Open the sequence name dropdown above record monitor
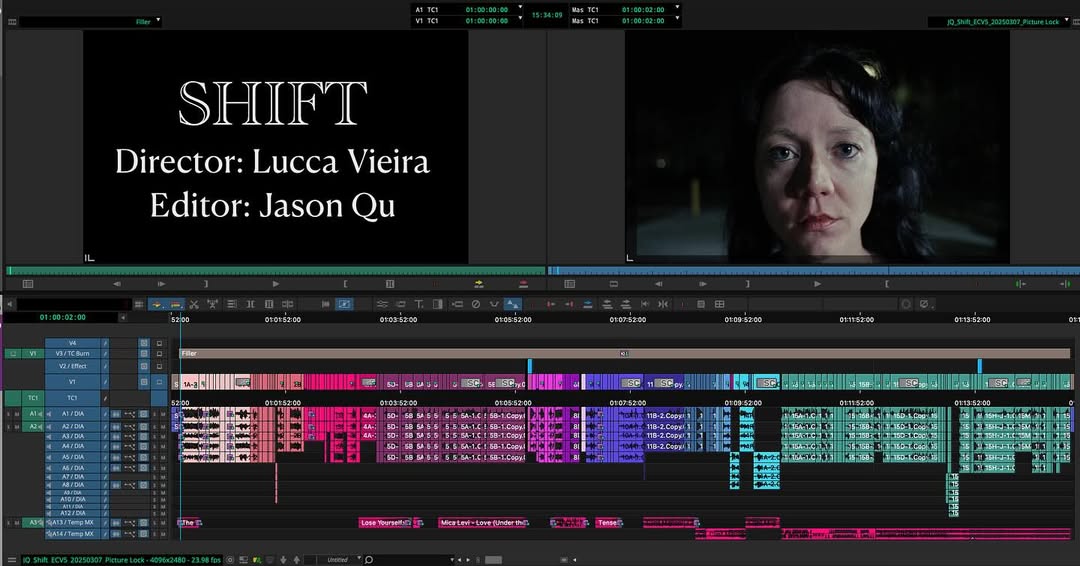This screenshot has width=1080, height=566. tap(1066, 21)
